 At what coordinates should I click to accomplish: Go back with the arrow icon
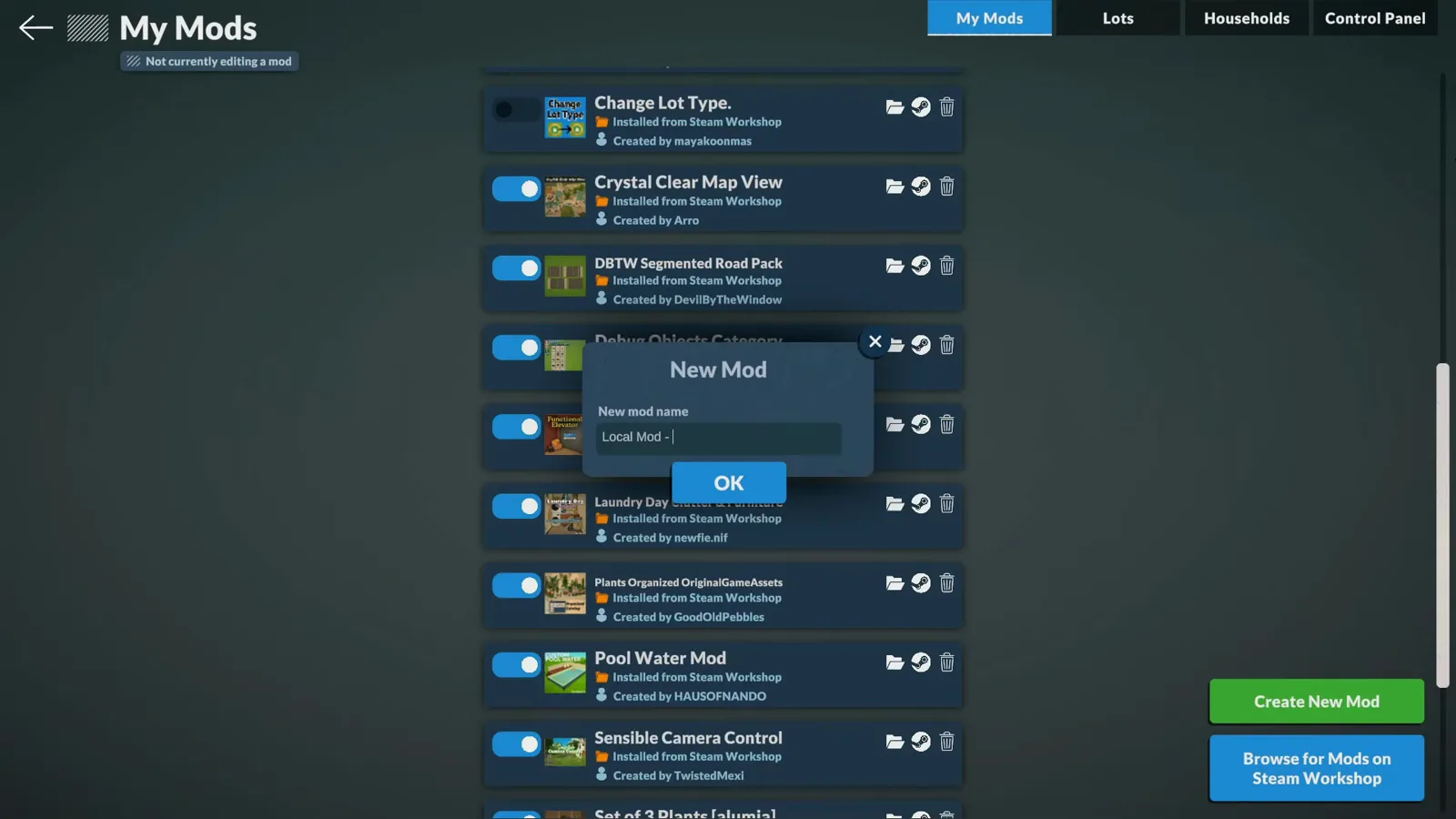35,28
